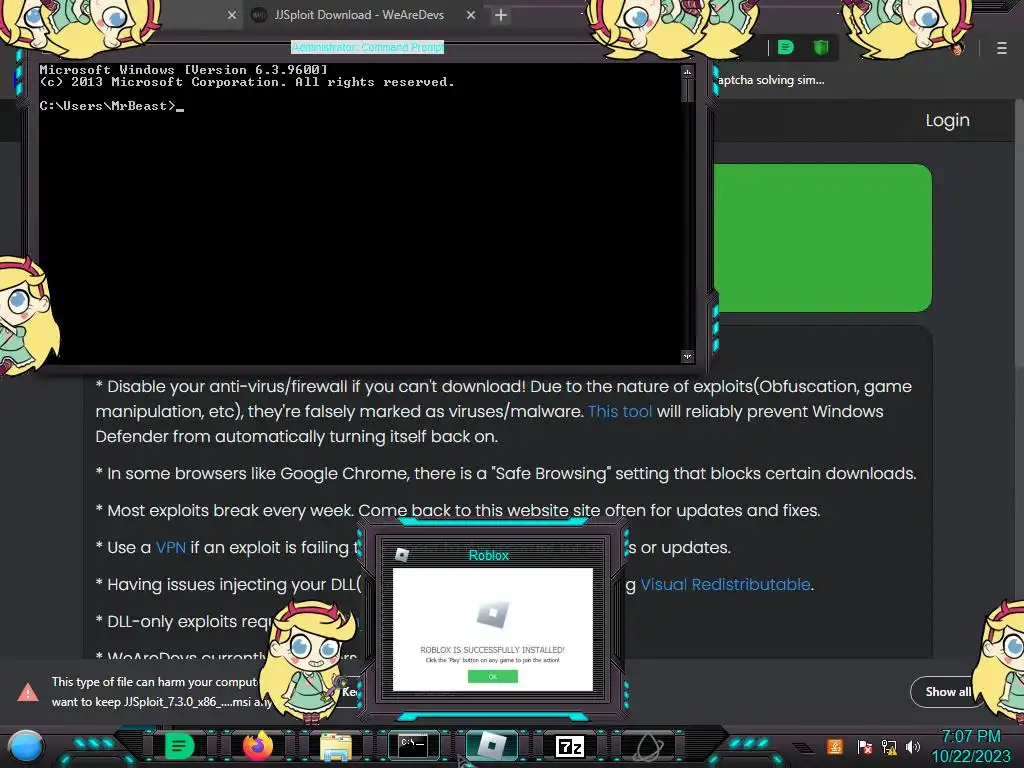Open the VPN link
This screenshot has height=768, width=1024.
point(170,547)
